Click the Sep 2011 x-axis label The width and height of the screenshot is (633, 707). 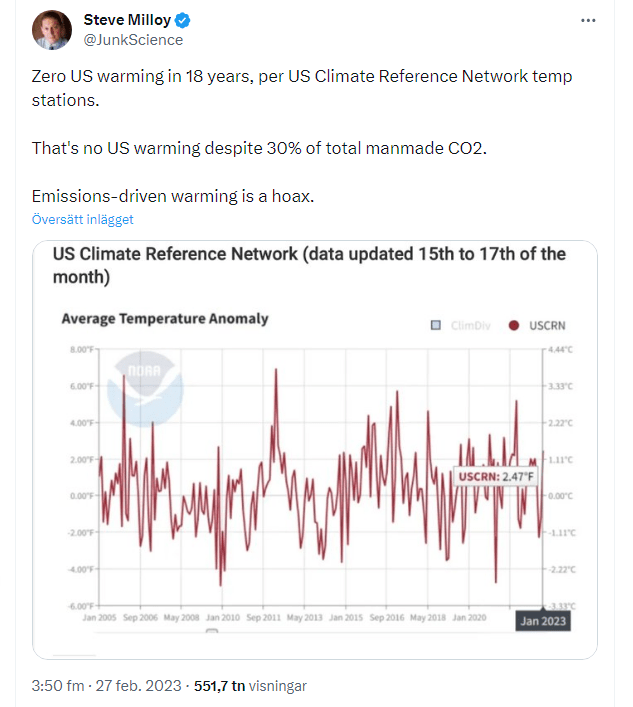[x=264, y=618]
